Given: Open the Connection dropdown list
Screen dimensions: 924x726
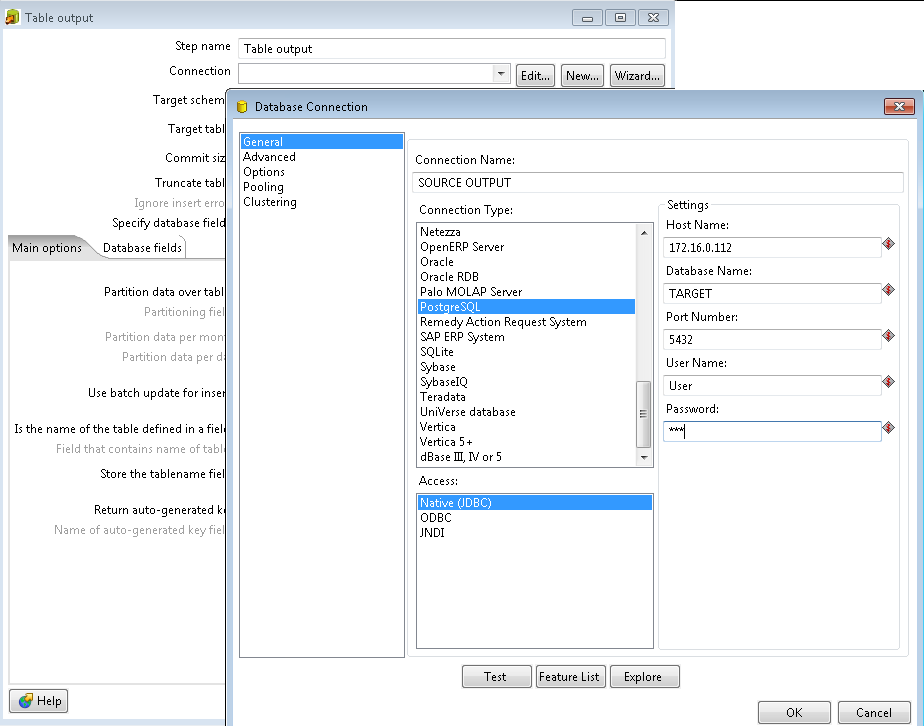Looking at the screenshot, I should point(501,72).
